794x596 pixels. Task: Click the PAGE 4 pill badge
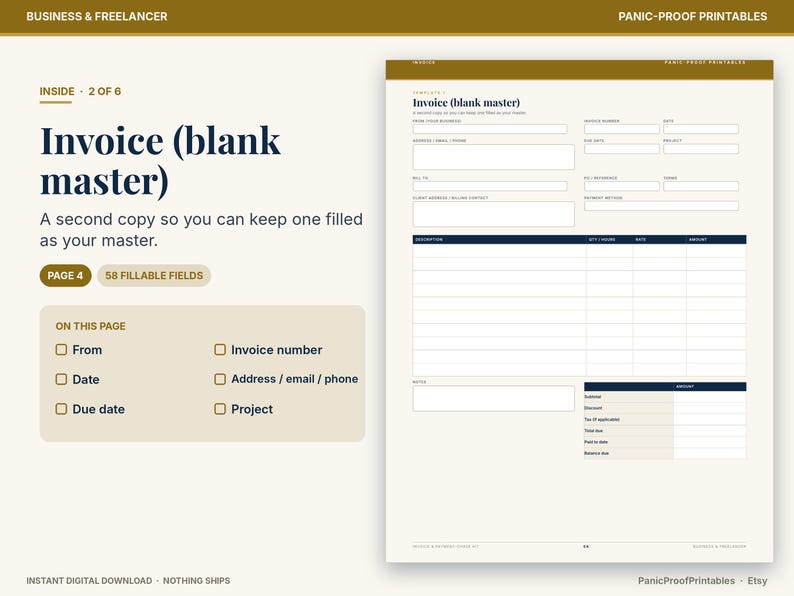65,275
